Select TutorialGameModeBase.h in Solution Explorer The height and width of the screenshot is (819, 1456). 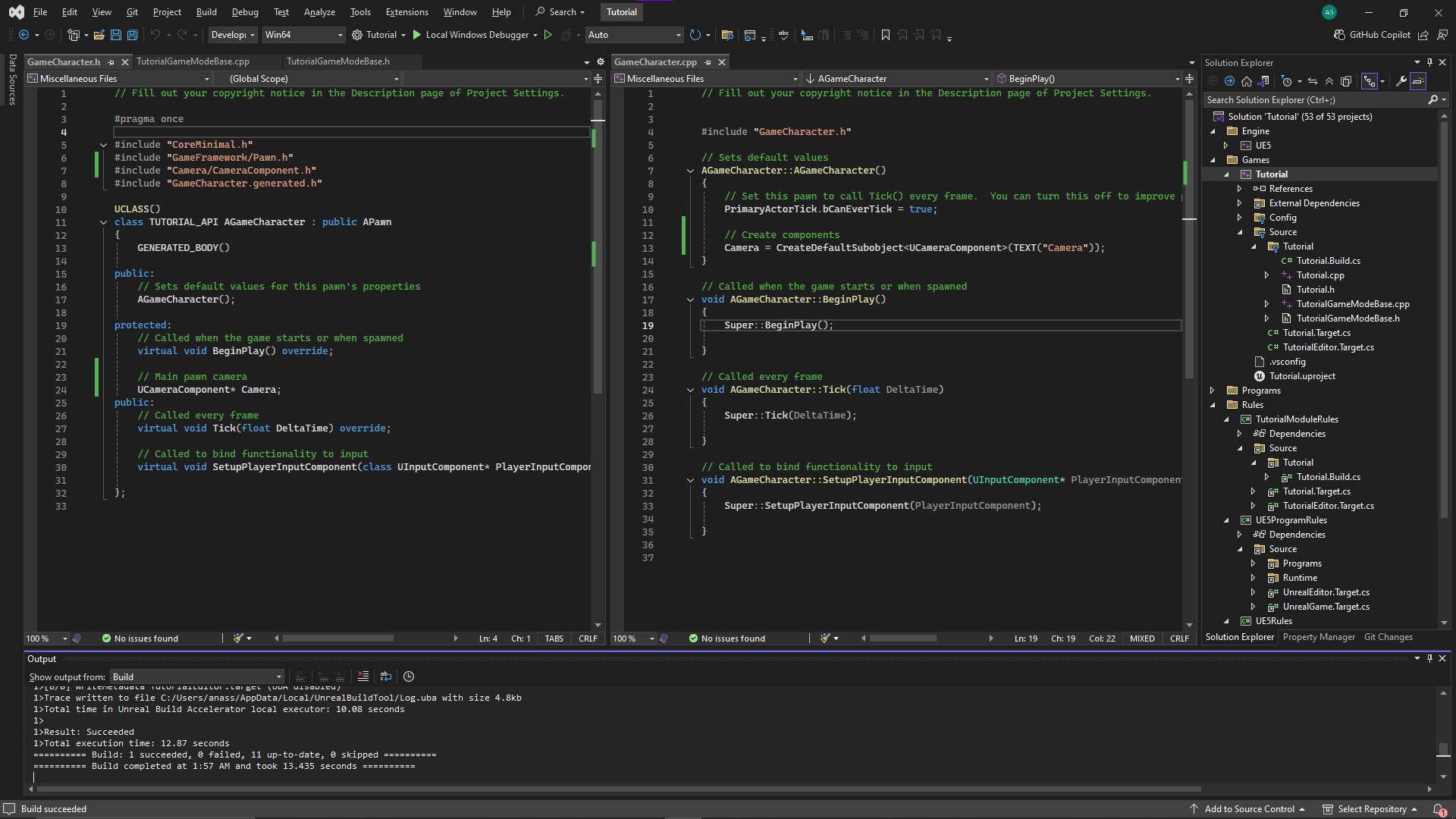[1348, 318]
